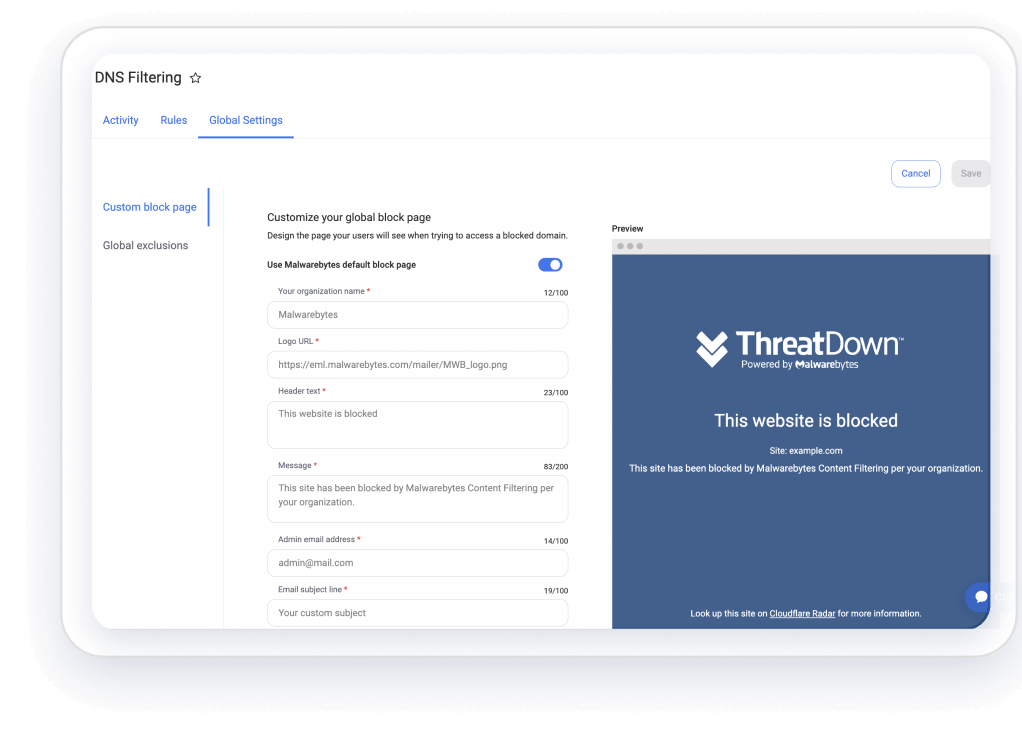Click 'Site: example.com' in the preview

[806, 450]
